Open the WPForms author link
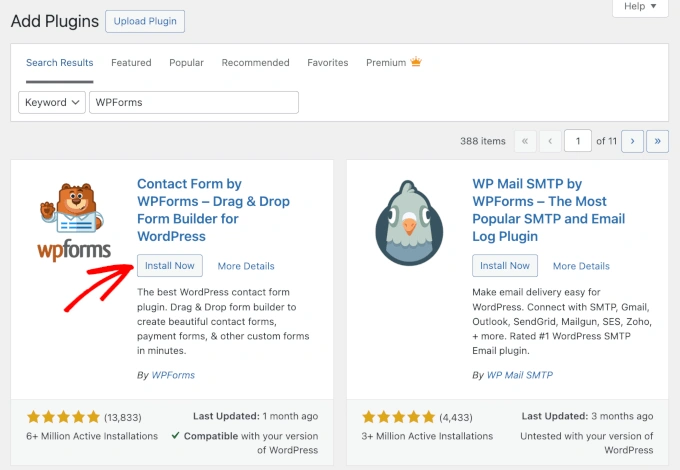680x470 pixels. coord(173,375)
